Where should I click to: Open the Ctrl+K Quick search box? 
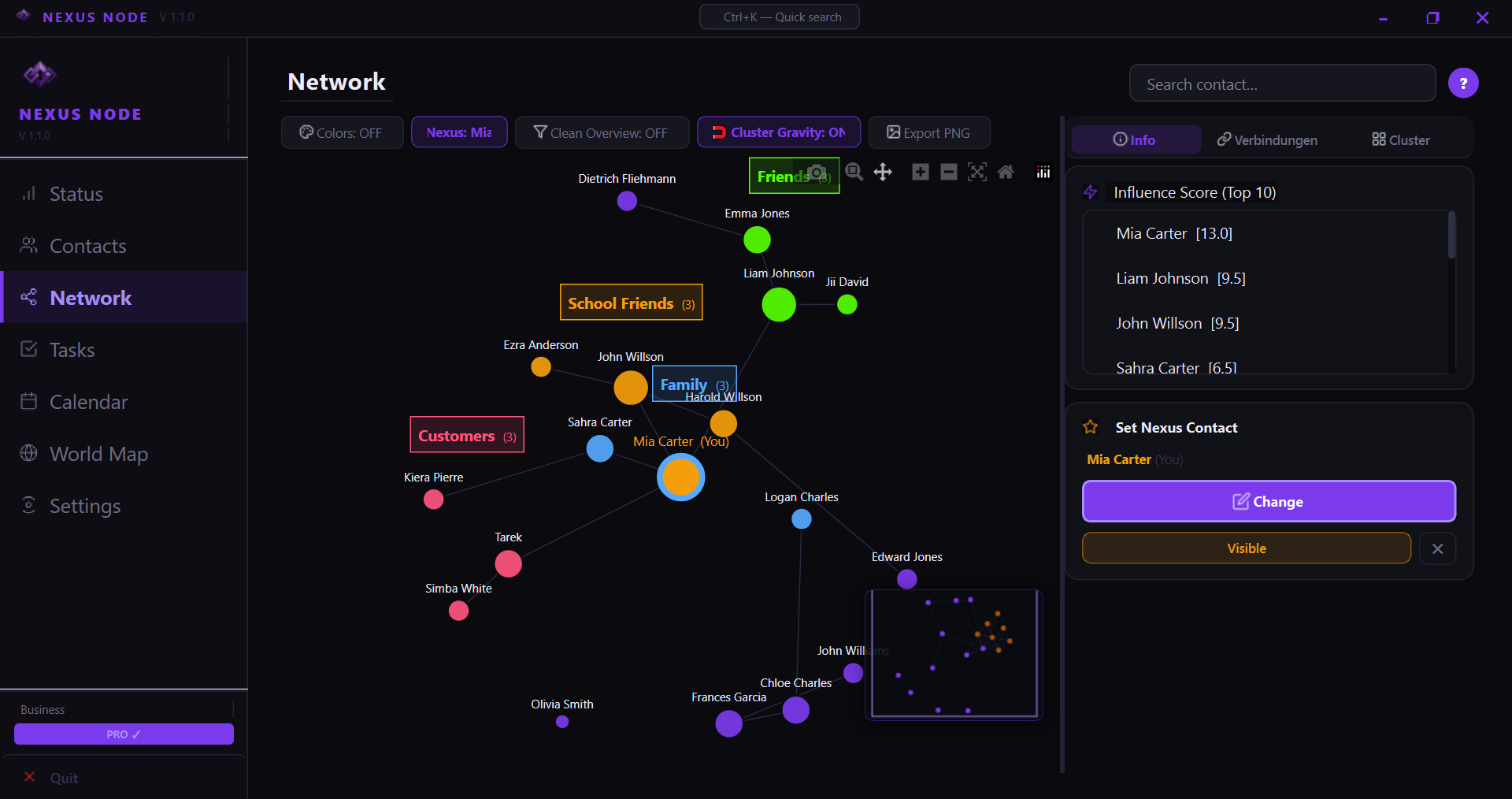pyautogui.click(x=780, y=17)
